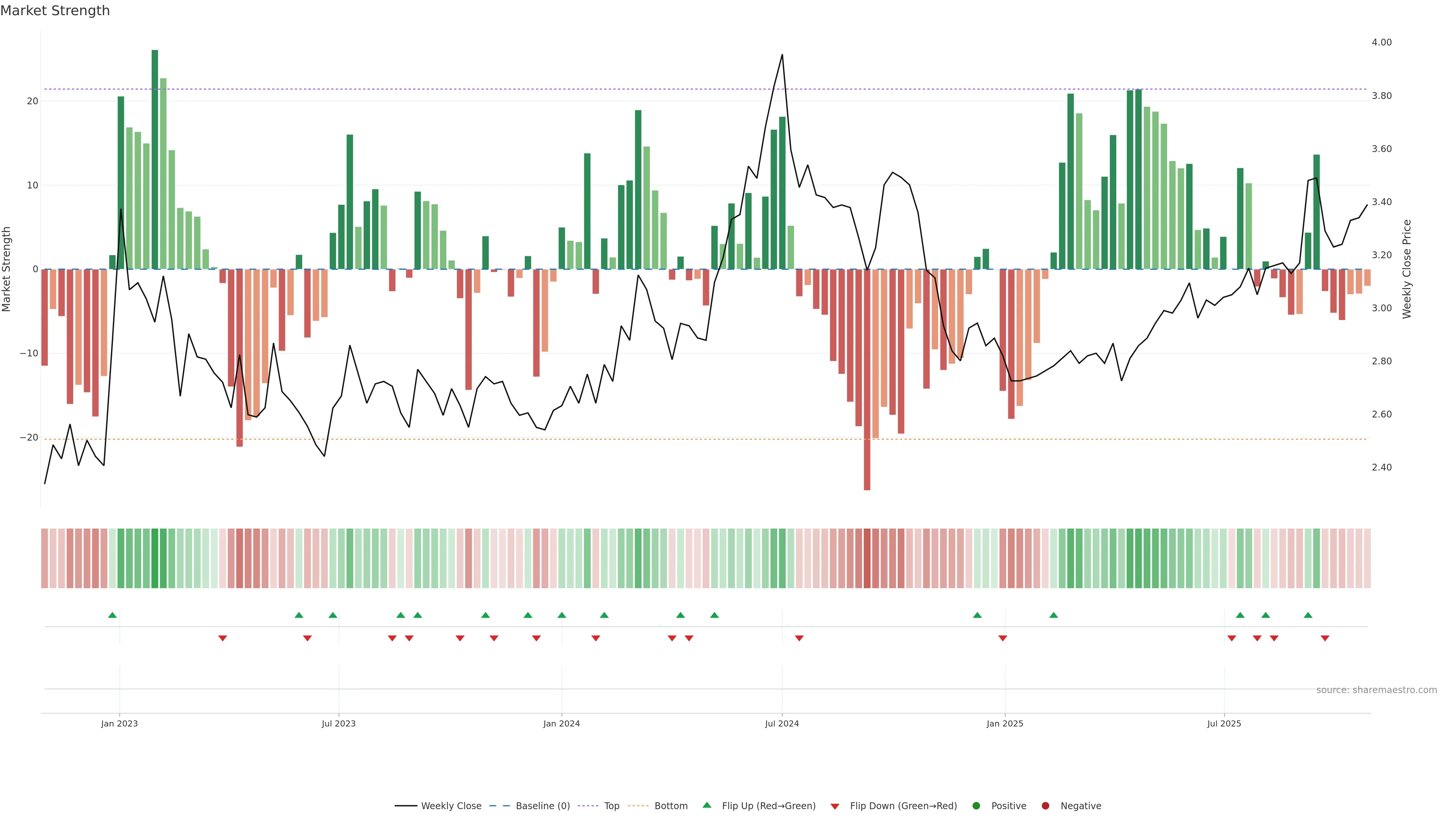Click the tallest green bar in early 2023

[155, 158]
